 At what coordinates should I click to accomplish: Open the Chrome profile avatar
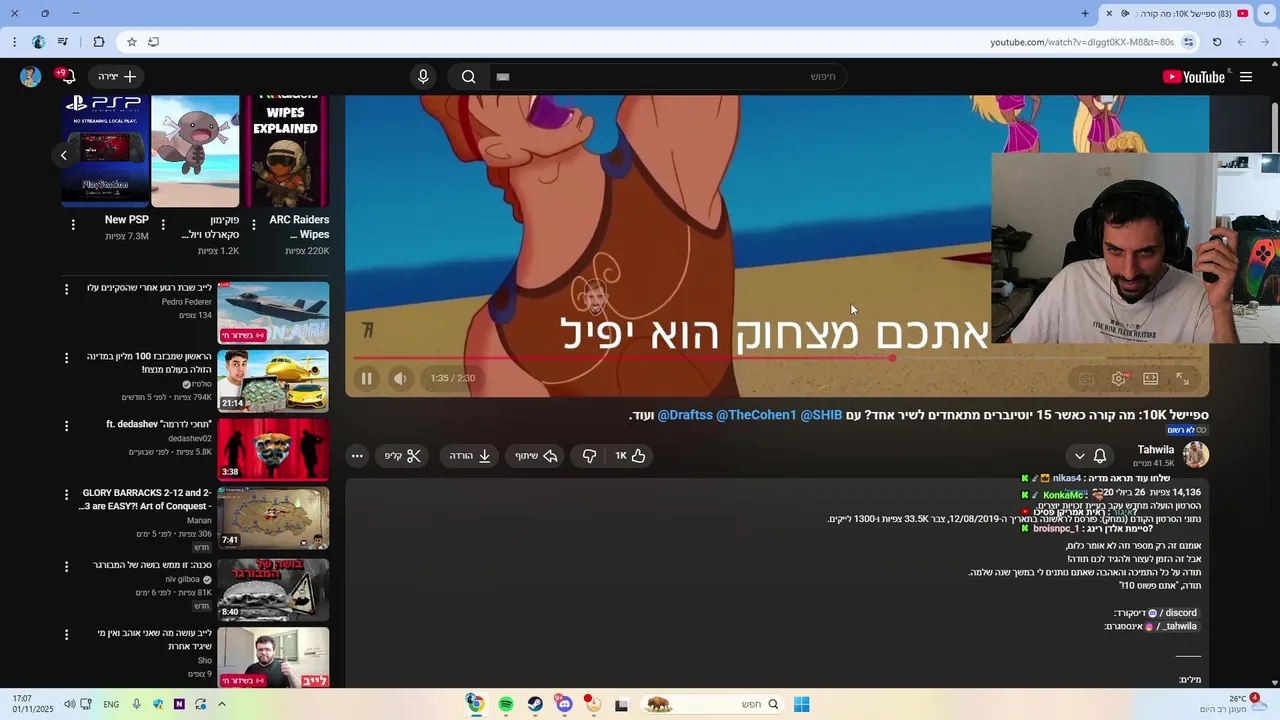click(38, 42)
